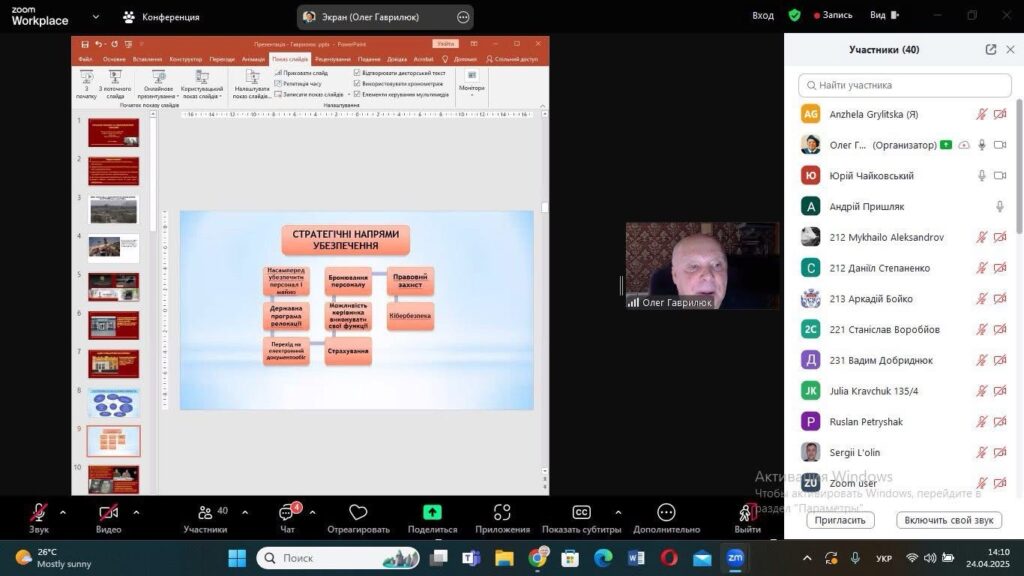Click the React (Отреагировать) icon

click(358, 513)
